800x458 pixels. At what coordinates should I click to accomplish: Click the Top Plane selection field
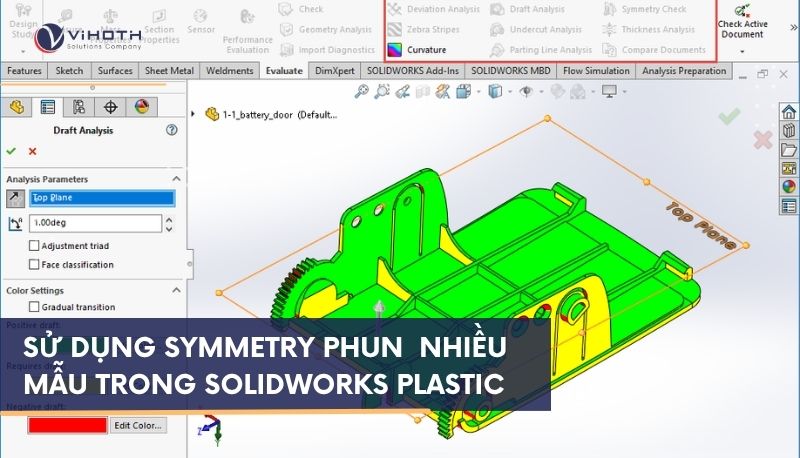pyautogui.click(x=102, y=198)
